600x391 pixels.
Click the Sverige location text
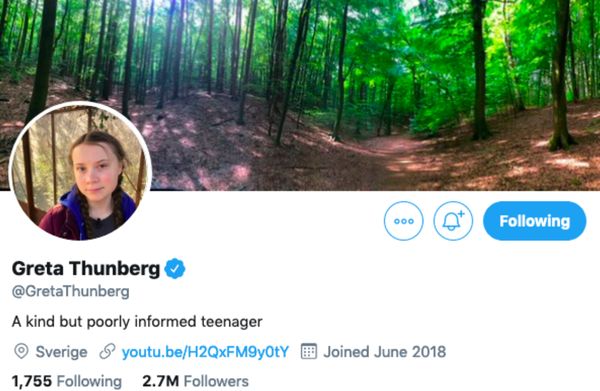[x=61, y=352]
